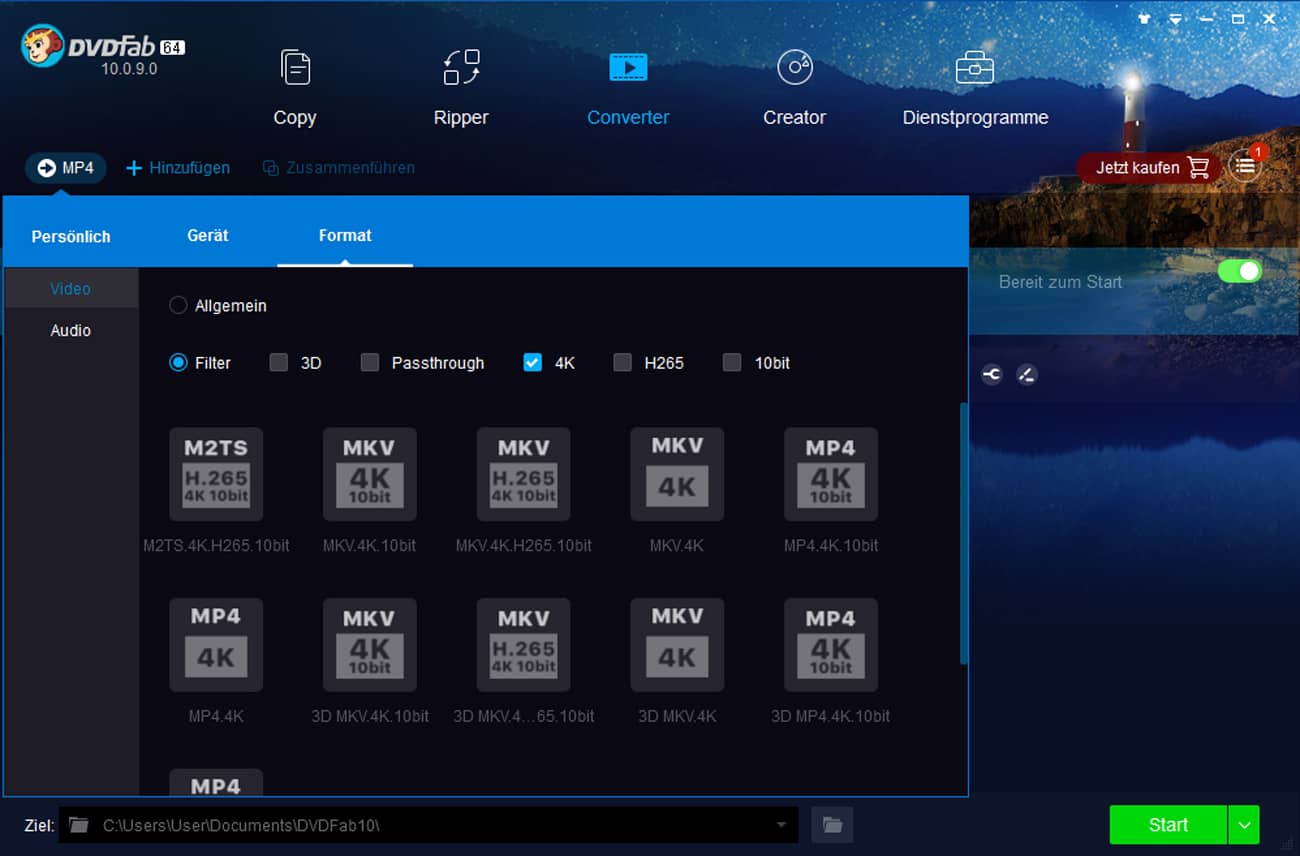Click Hinzufügen to add a file
This screenshot has width=1300, height=856.
pyautogui.click(x=178, y=168)
